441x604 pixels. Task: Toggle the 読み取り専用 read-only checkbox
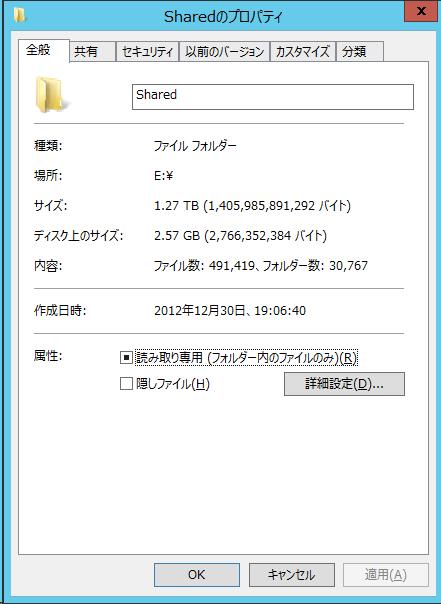(x=126, y=358)
